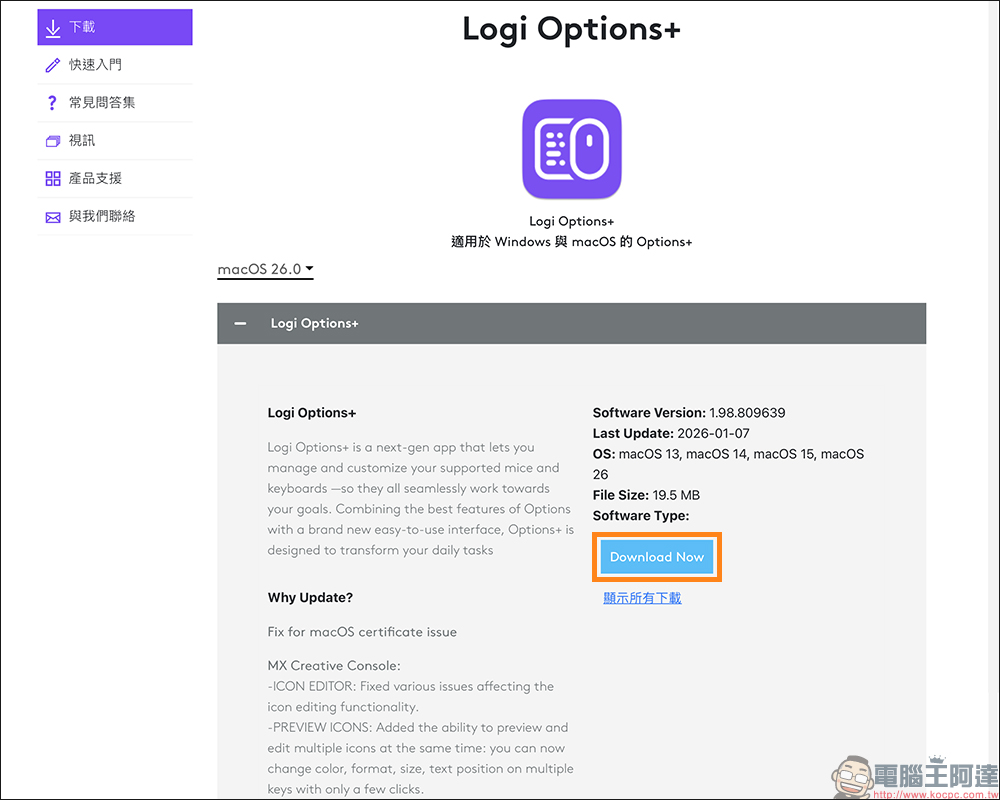1000x800 pixels.
Task: Collapse the Logi Options+ download panel
Action: point(240,323)
